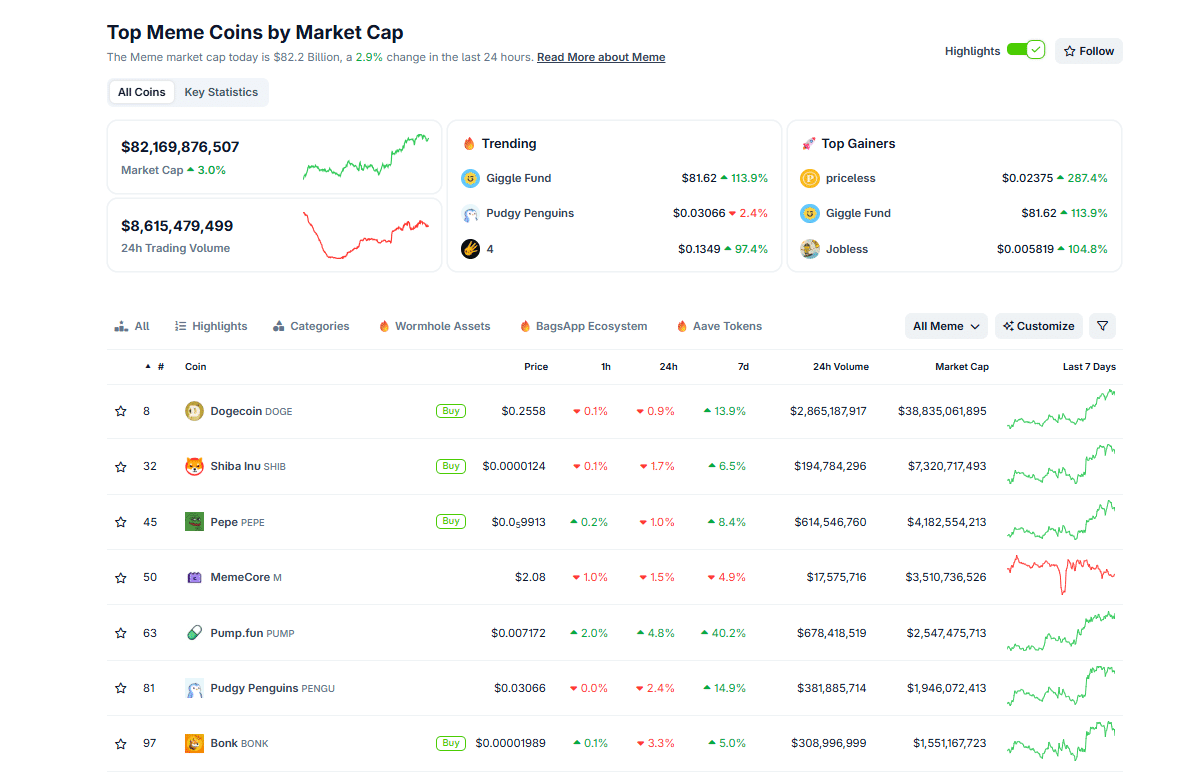Viewport: 1199px width, 775px height.
Task: Star Dogecoin as a favorite
Action: pyautogui.click(x=121, y=410)
